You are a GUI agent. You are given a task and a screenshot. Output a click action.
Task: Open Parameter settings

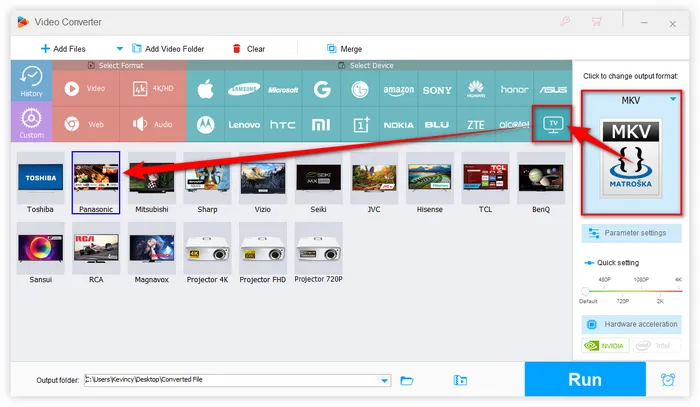point(631,233)
